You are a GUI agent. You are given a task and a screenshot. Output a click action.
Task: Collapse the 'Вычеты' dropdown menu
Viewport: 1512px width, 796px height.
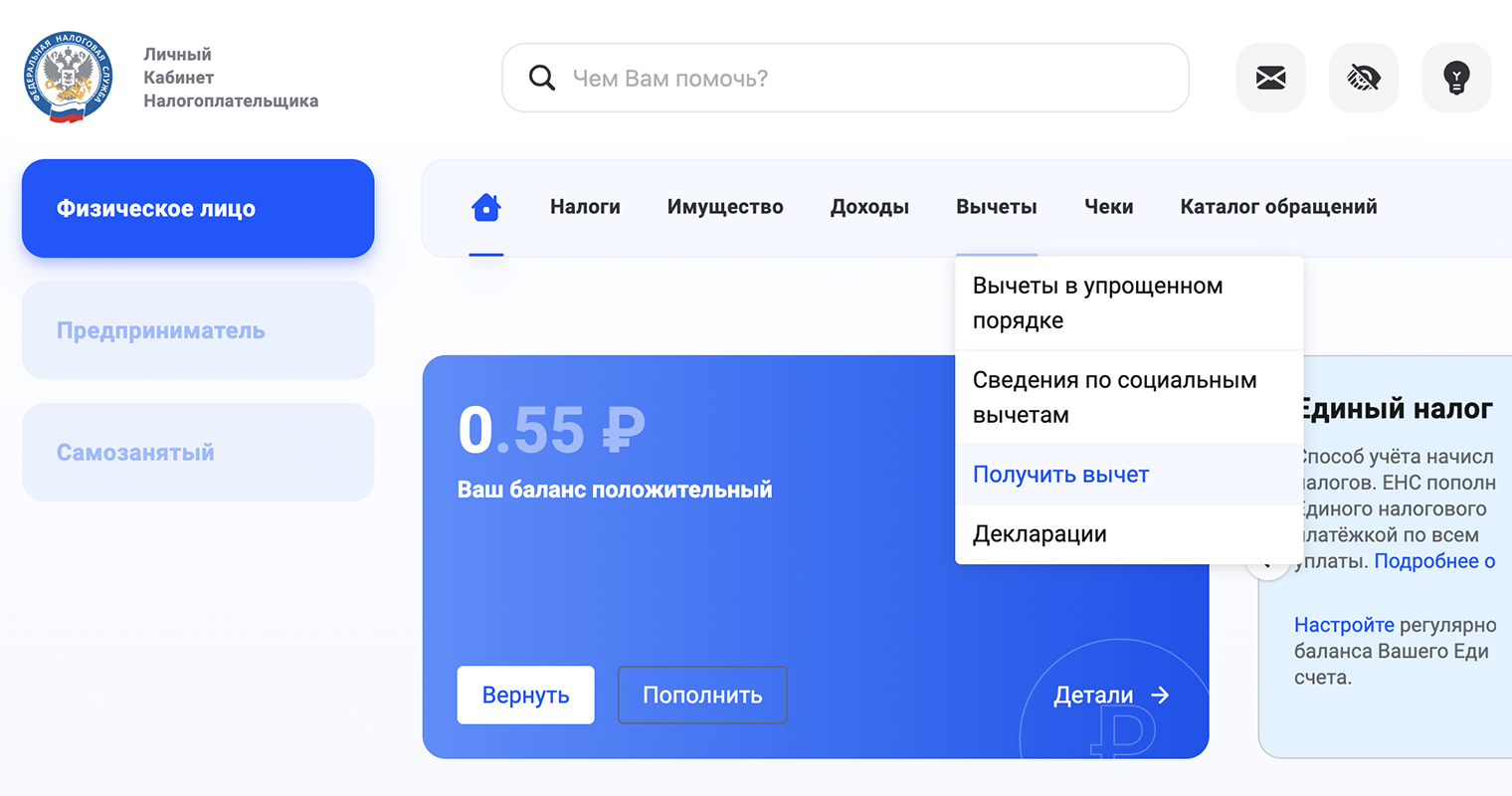coord(996,207)
